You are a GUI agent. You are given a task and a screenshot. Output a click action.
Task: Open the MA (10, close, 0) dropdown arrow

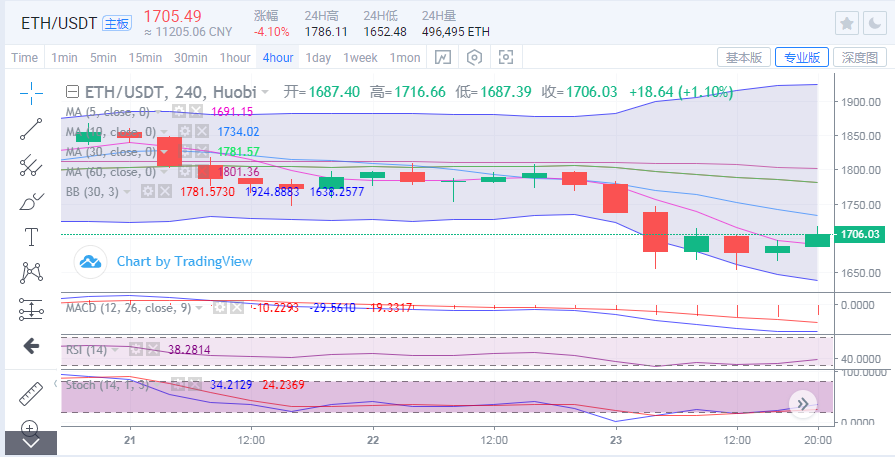click(164, 132)
